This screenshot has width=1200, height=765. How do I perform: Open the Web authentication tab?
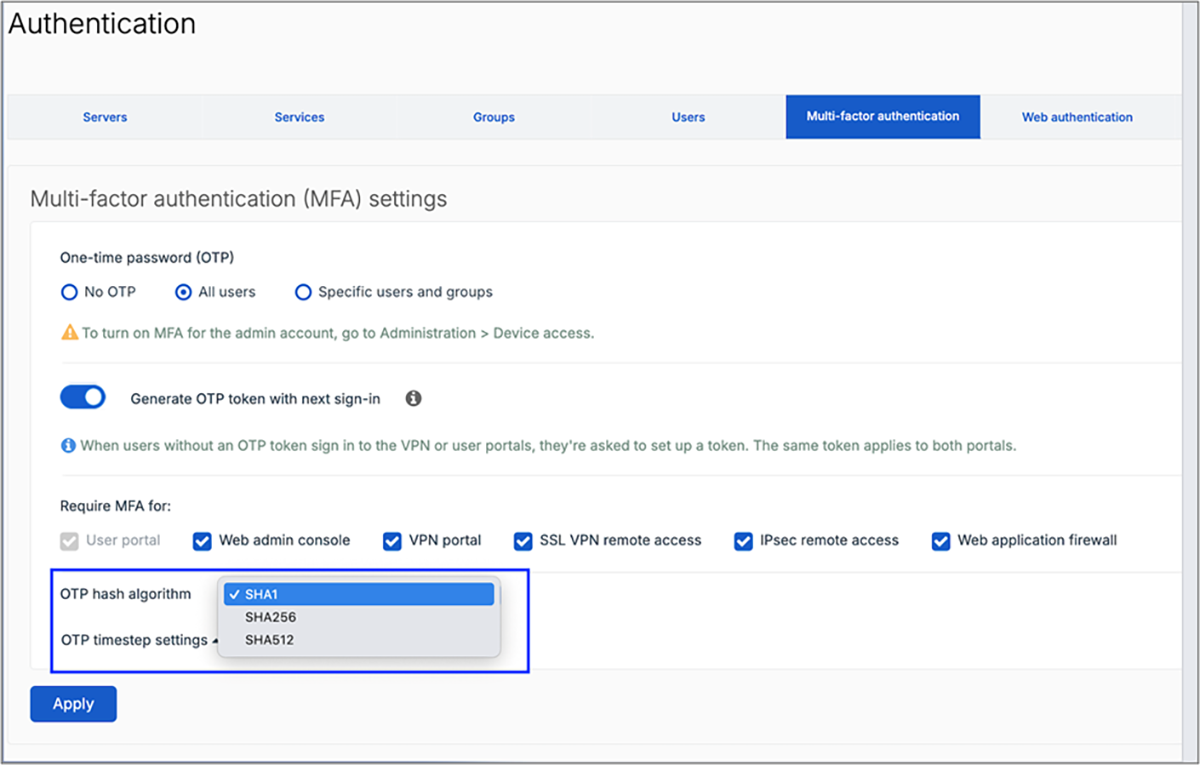pyautogui.click(x=1077, y=117)
